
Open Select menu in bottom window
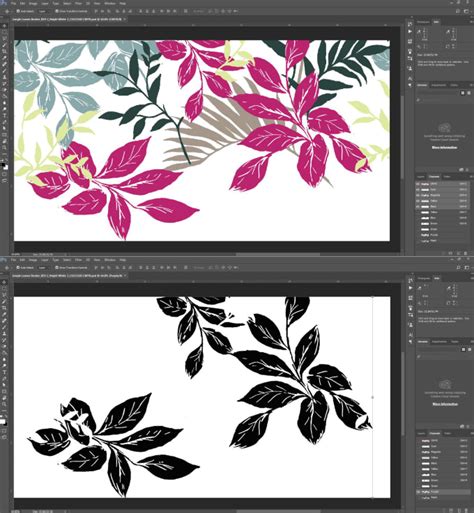point(67,260)
